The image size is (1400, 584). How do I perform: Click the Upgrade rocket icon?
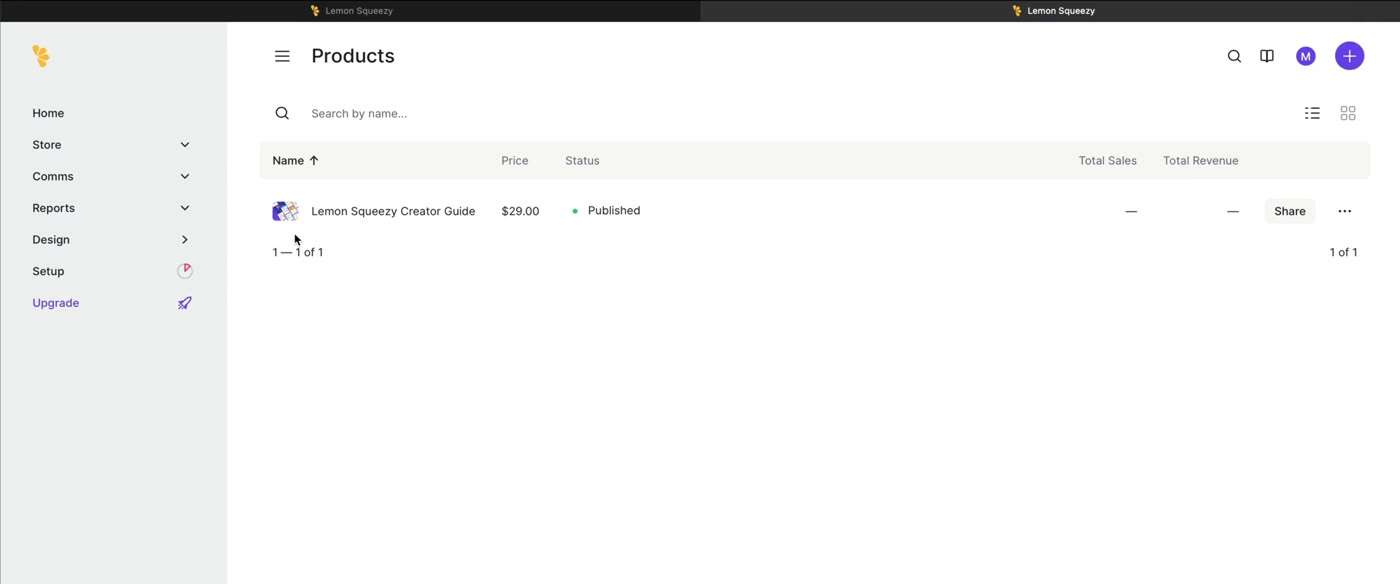185,303
